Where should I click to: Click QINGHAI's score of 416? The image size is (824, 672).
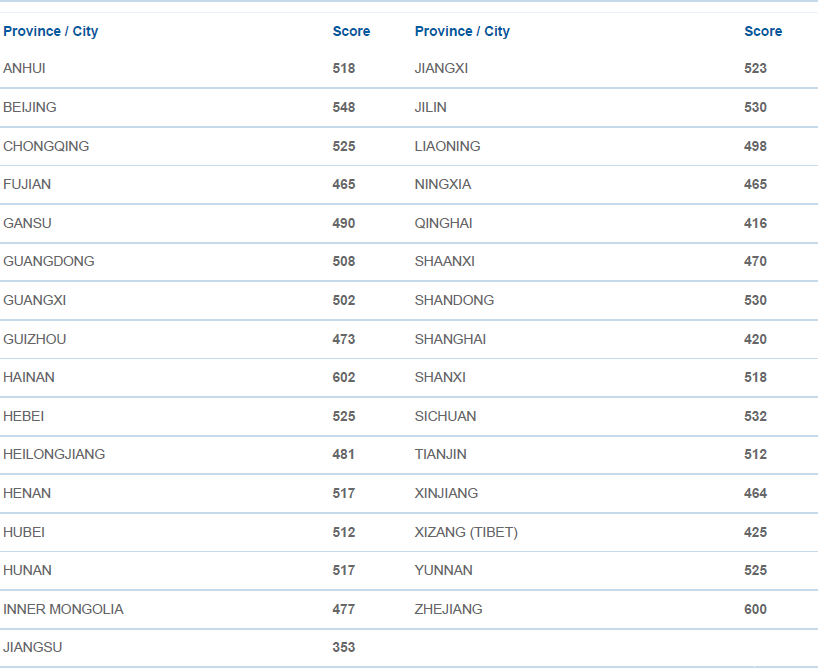[x=755, y=223]
